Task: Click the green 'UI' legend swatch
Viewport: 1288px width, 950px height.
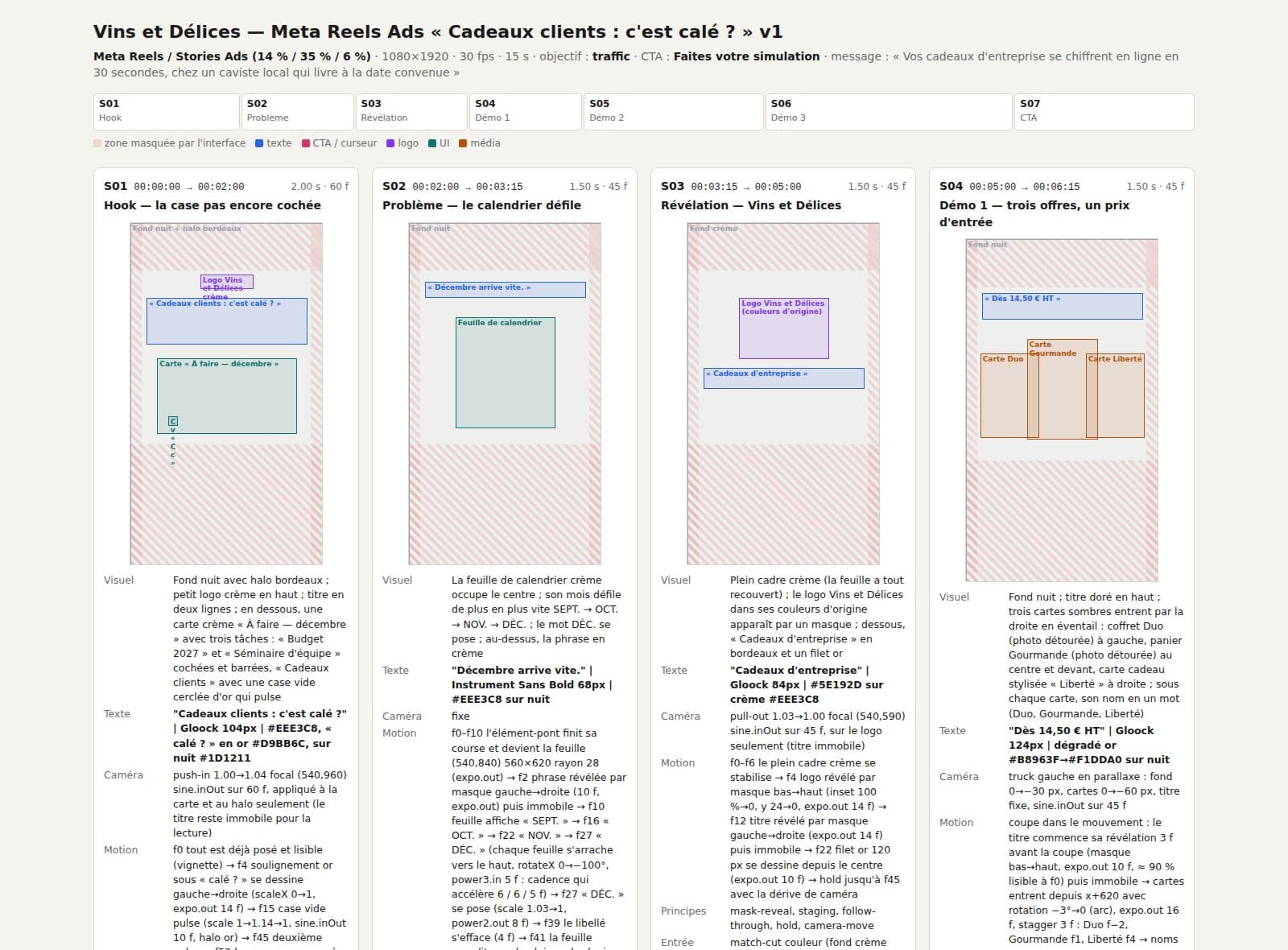Action: pyautogui.click(x=432, y=143)
